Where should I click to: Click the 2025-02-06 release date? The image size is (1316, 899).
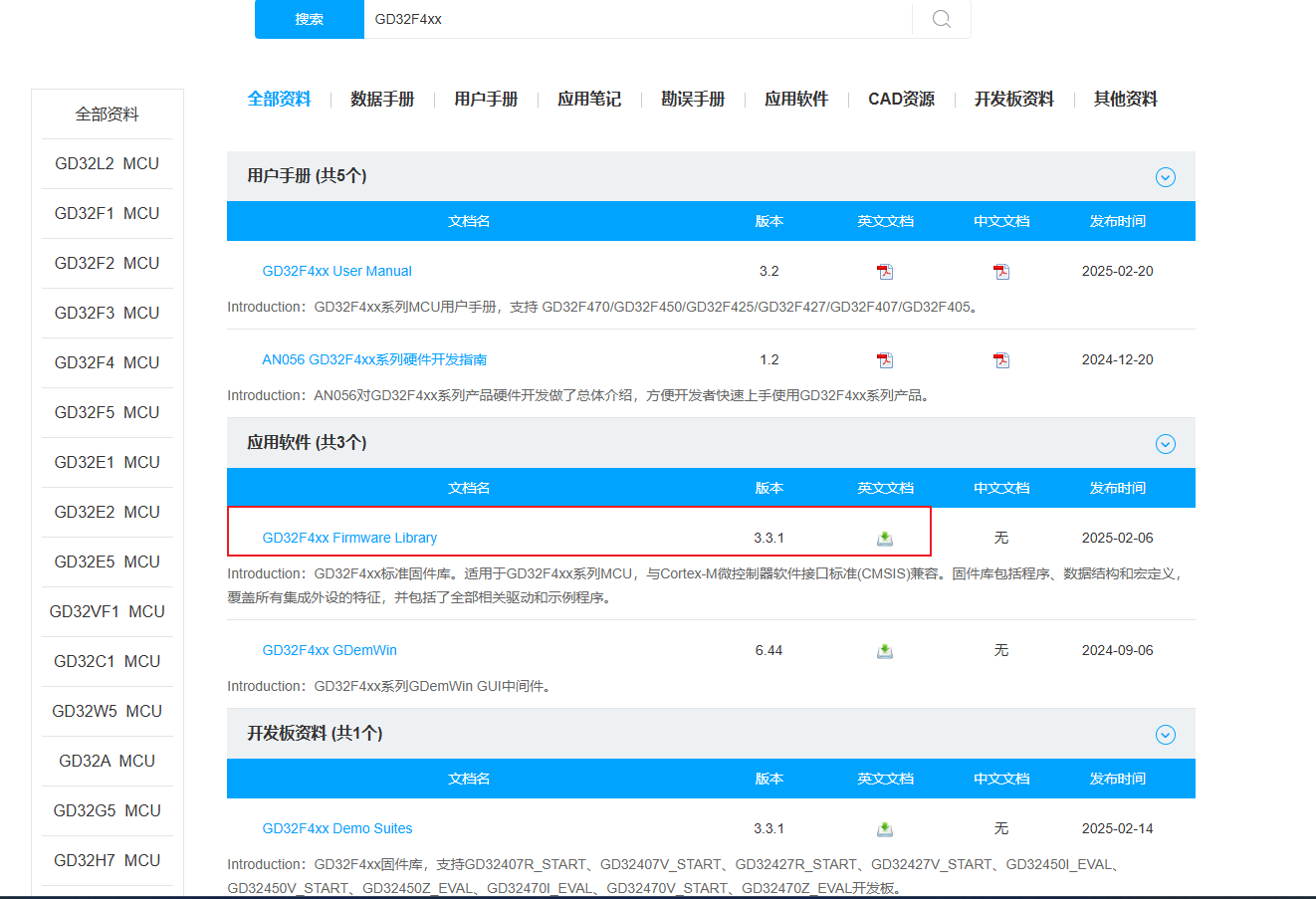point(1118,538)
